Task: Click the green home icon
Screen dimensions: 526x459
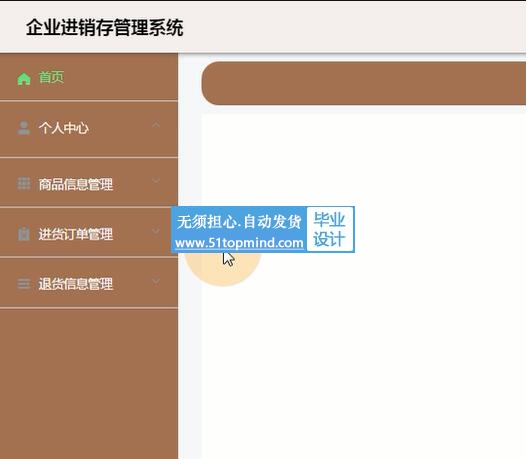Action: click(24, 79)
